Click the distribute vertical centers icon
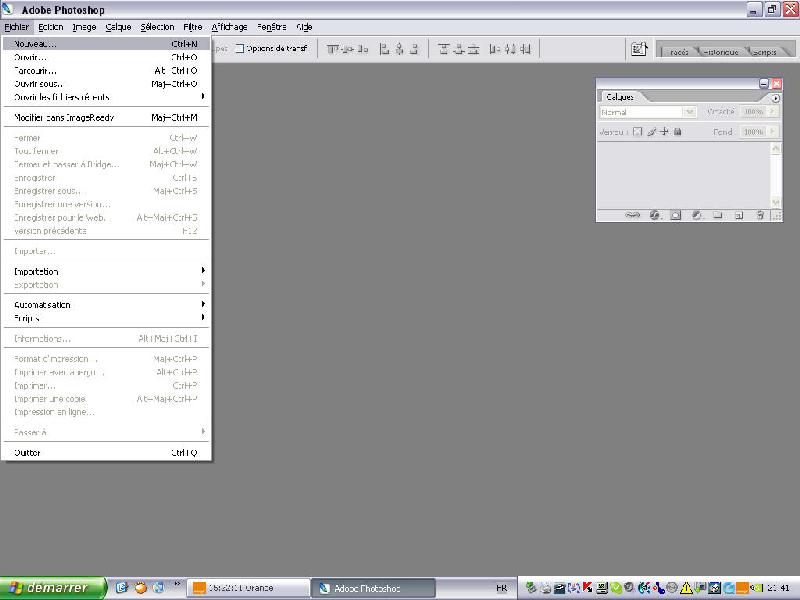The image size is (800, 600). (x=459, y=49)
